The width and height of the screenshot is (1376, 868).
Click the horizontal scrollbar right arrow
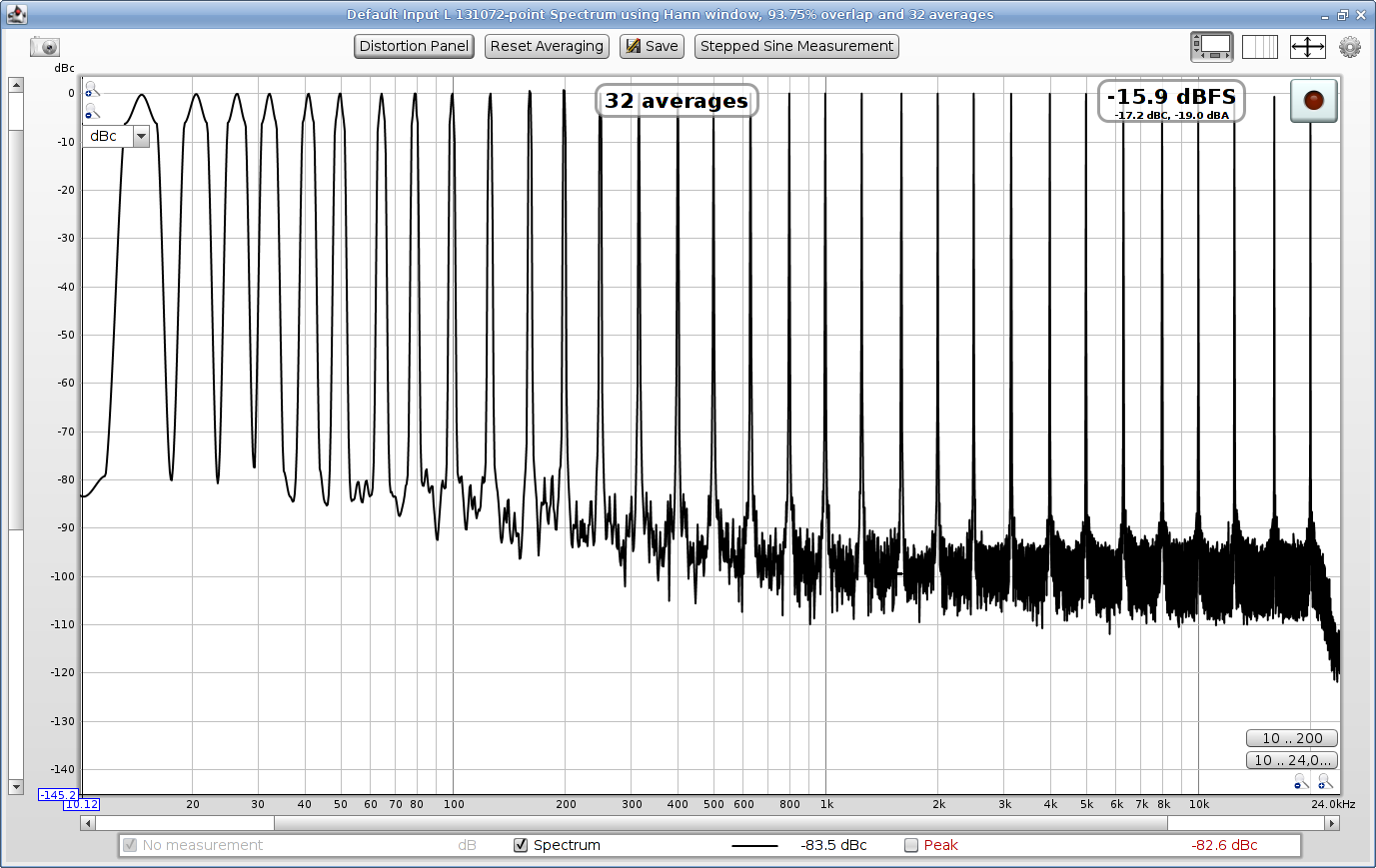point(1331,823)
